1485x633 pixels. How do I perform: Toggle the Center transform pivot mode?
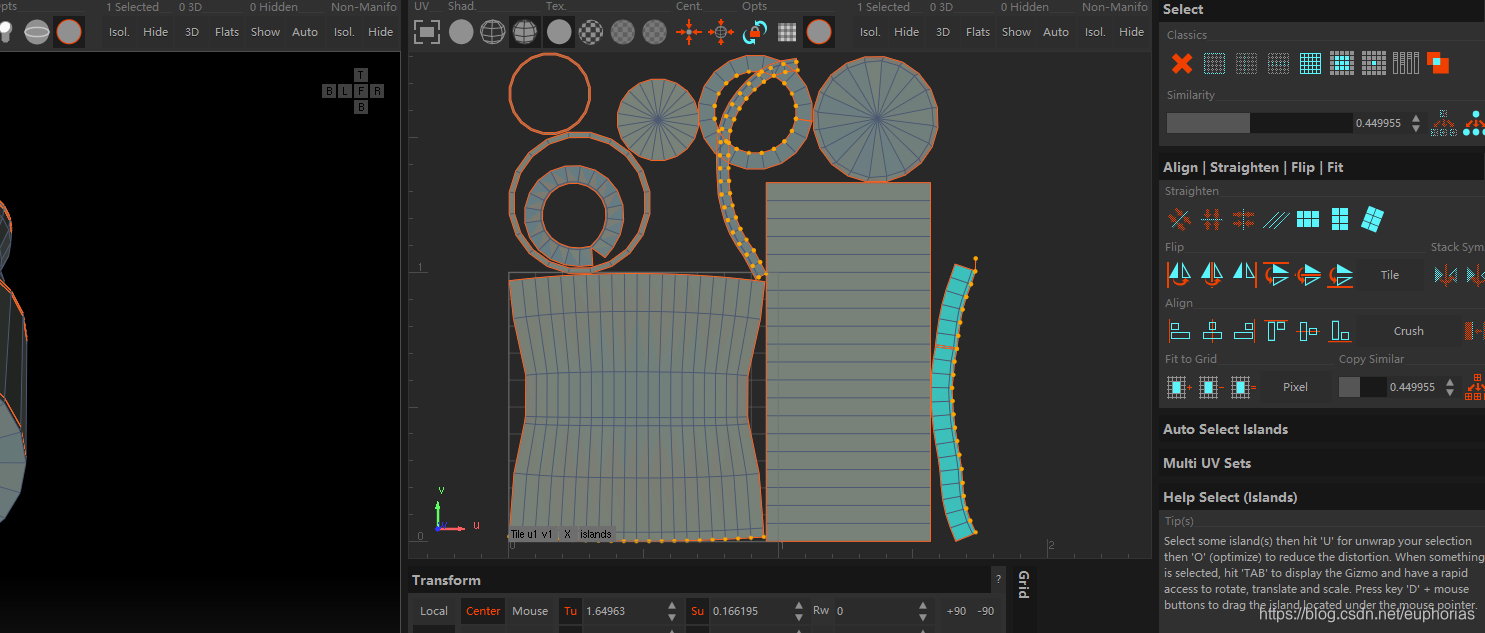pos(483,611)
